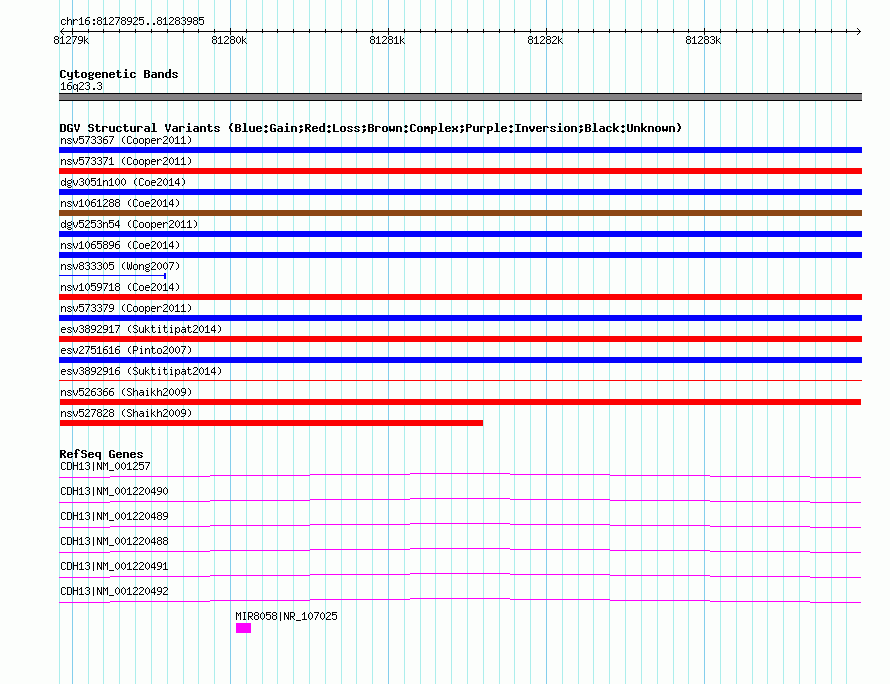Screen dimensions: 890x684
Task: Click the nsv526366 (Shaikh2009) label
Action: pyautogui.click(x=126, y=392)
